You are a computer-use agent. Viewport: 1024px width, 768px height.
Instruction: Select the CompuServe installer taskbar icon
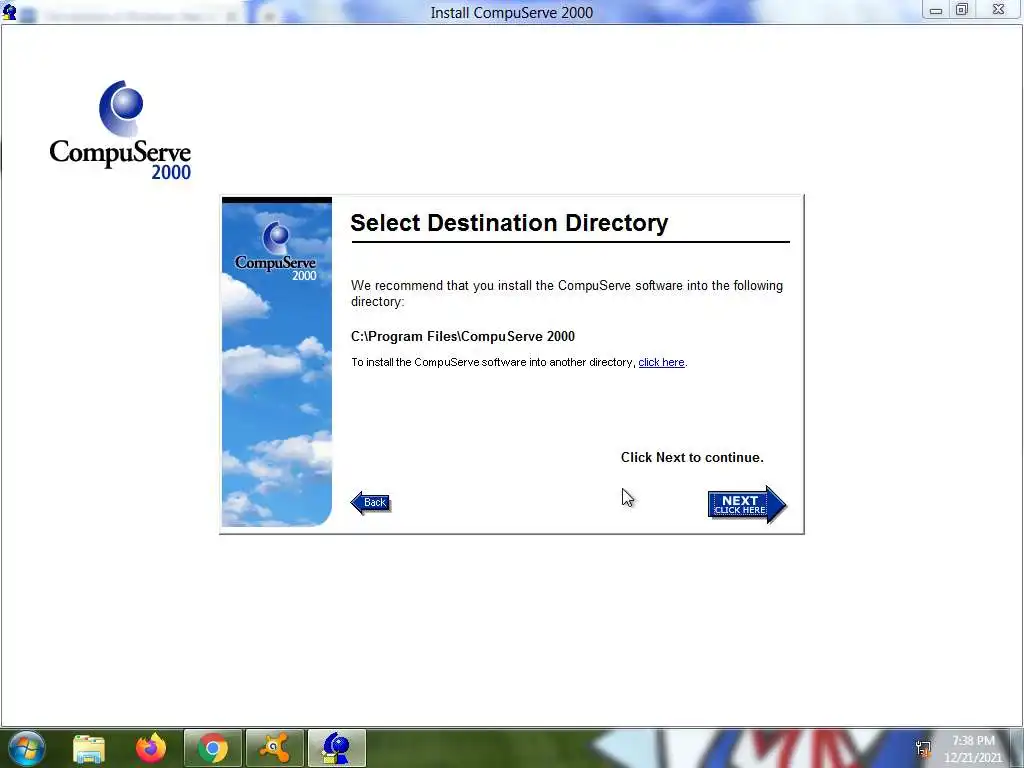point(336,748)
